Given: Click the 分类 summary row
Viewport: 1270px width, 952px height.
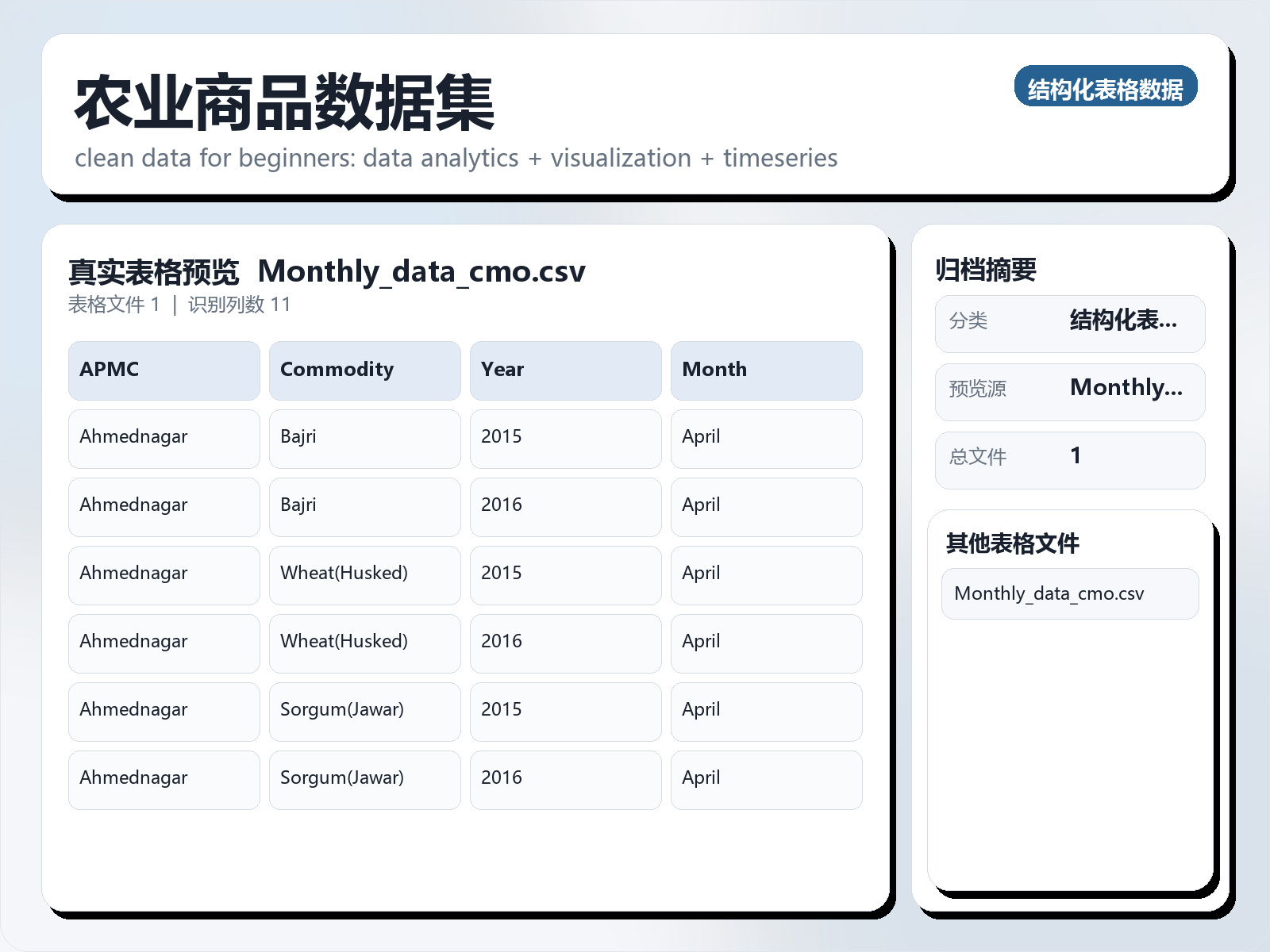Looking at the screenshot, I should click(1069, 324).
